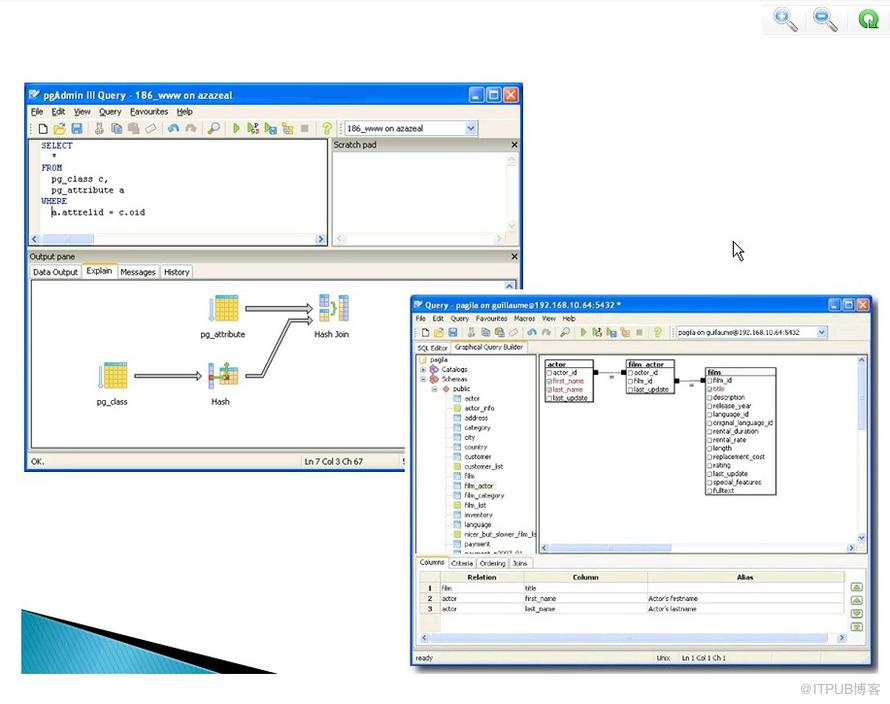Save the query in pgAdmin III Query window
This screenshot has height=704, width=890.
77,129
